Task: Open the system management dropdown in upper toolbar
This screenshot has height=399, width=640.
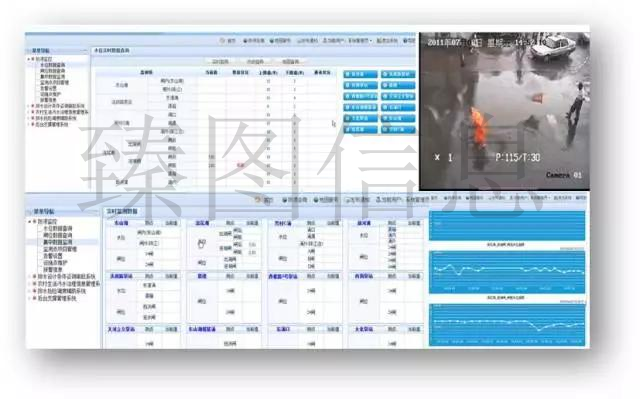Action: click(x=360, y=40)
